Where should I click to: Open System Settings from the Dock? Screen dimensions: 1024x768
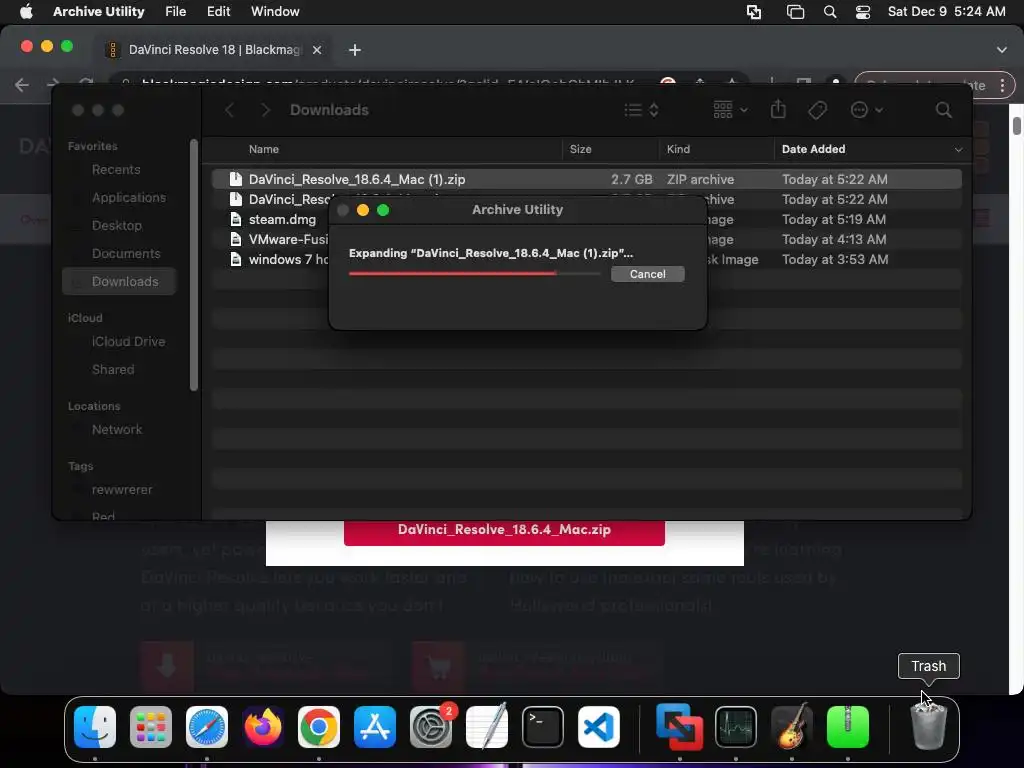[x=431, y=727]
